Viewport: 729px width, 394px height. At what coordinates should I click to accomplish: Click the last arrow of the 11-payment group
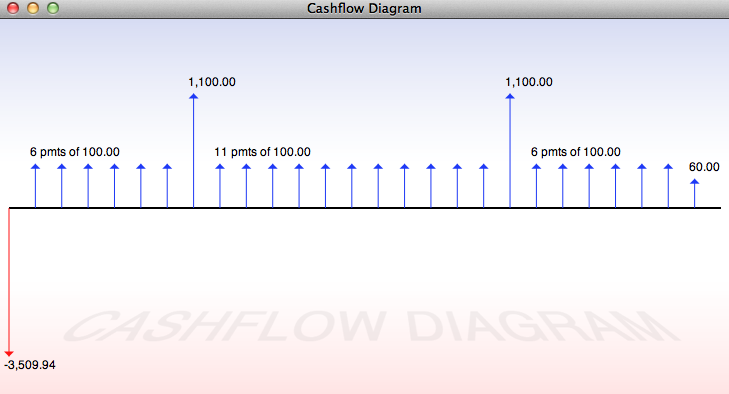coord(484,186)
